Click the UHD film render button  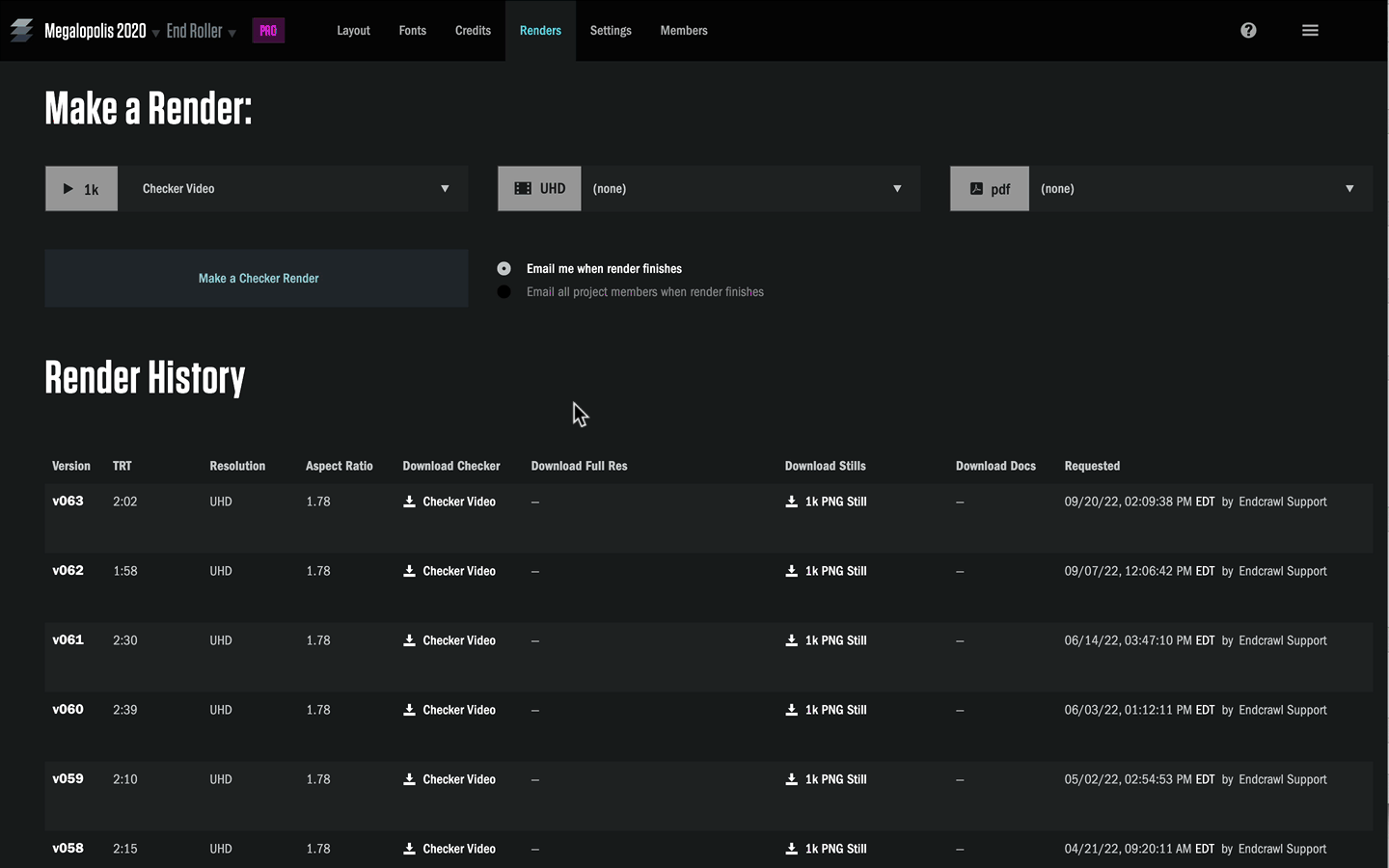(539, 189)
